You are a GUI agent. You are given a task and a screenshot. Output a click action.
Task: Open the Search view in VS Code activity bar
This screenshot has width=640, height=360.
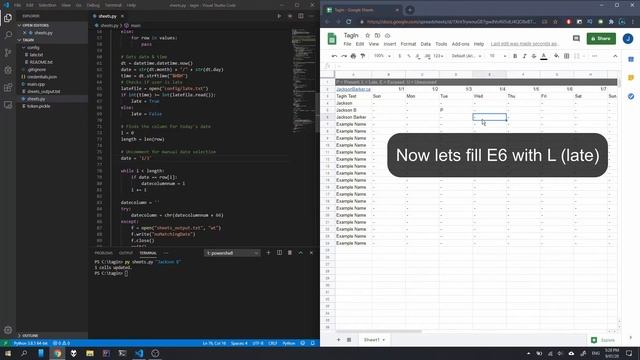(x=8, y=35)
